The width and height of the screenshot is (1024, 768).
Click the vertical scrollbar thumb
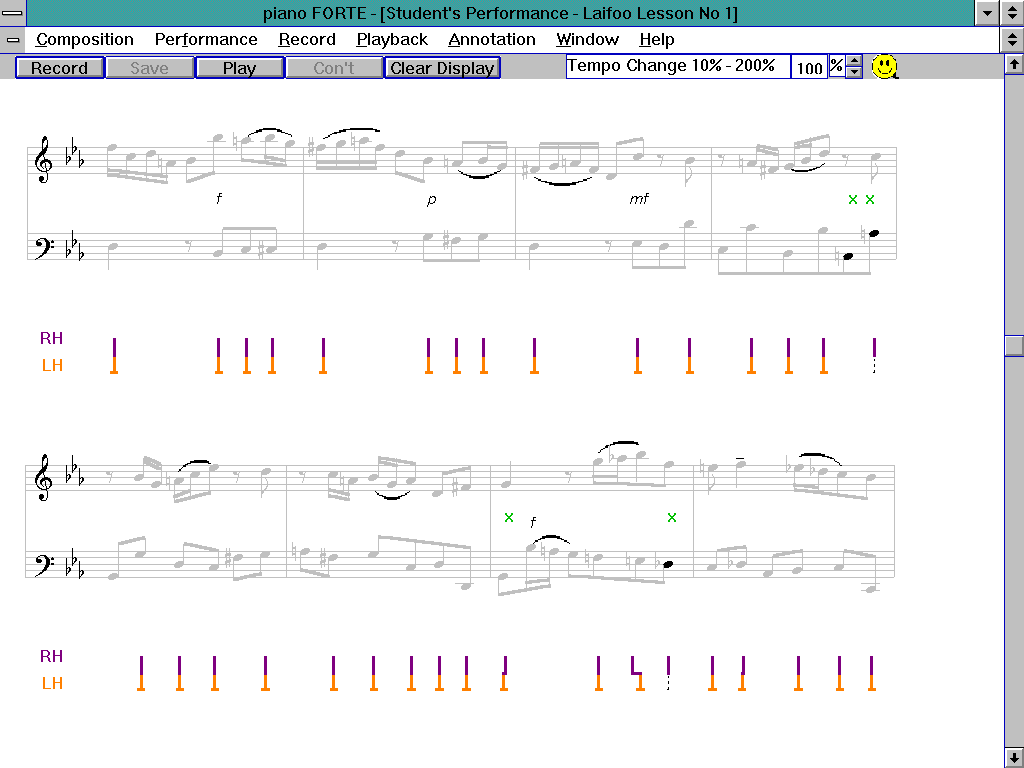[1014, 345]
